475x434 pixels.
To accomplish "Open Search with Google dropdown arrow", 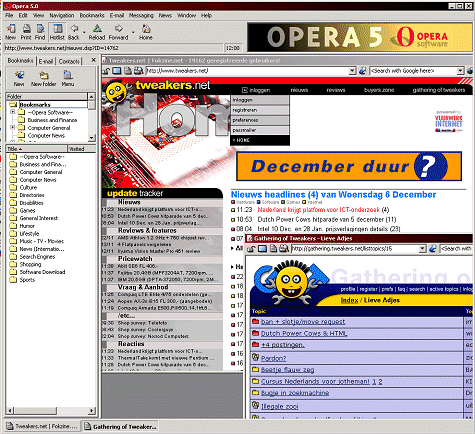I will click(460, 71).
